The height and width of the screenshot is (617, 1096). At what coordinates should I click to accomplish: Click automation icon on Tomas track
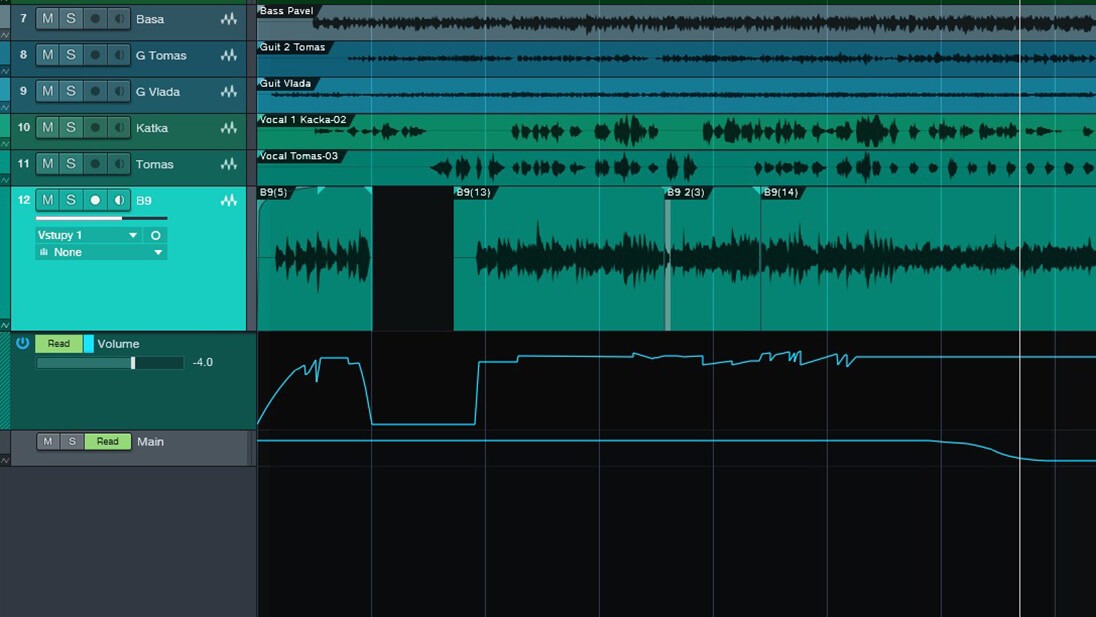click(x=229, y=164)
